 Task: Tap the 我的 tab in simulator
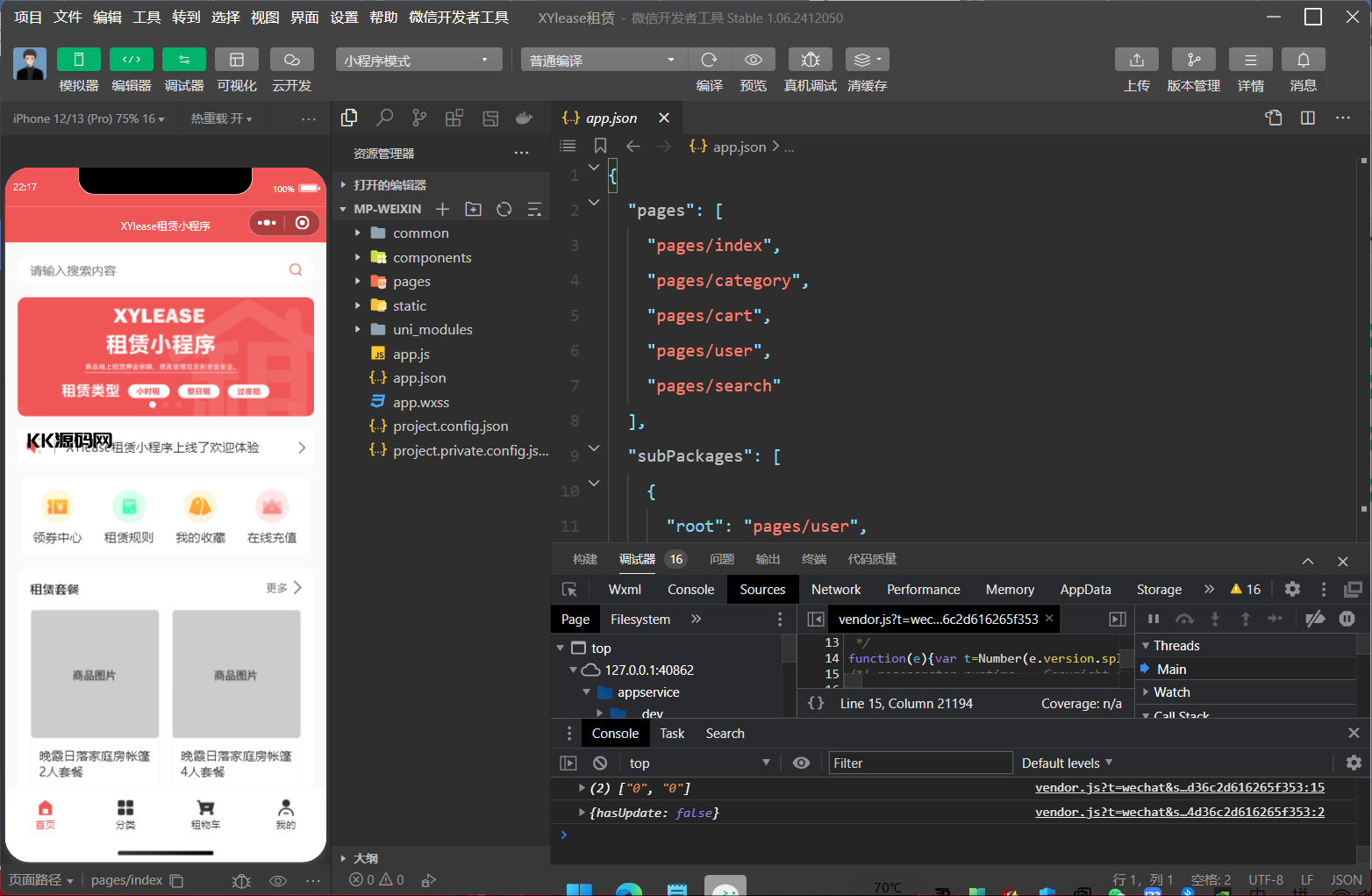click(x=286, y=814)
